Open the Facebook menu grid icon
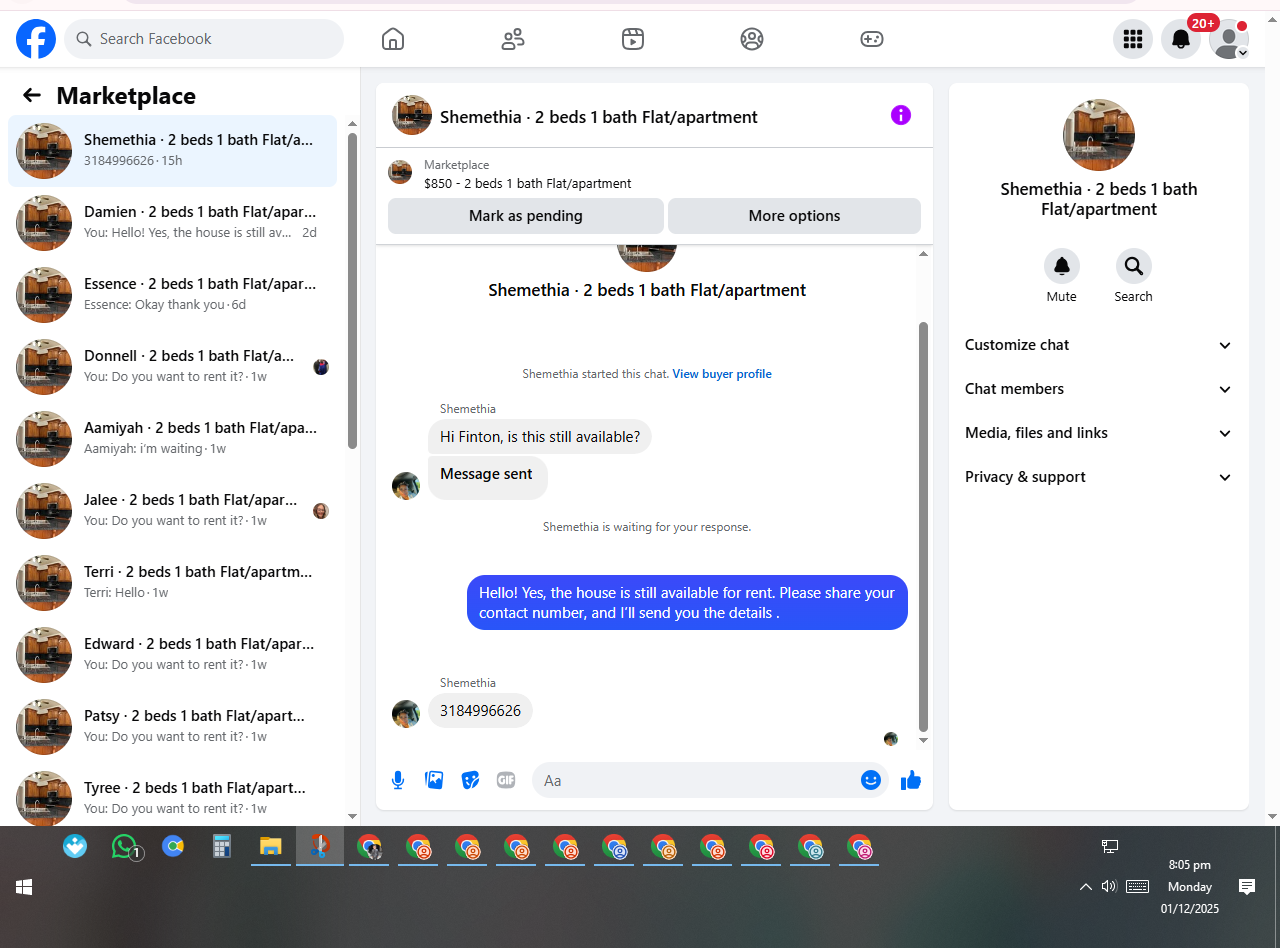Image resolution: width=1280 pixels, height=948 pixels. point(1133,39)
